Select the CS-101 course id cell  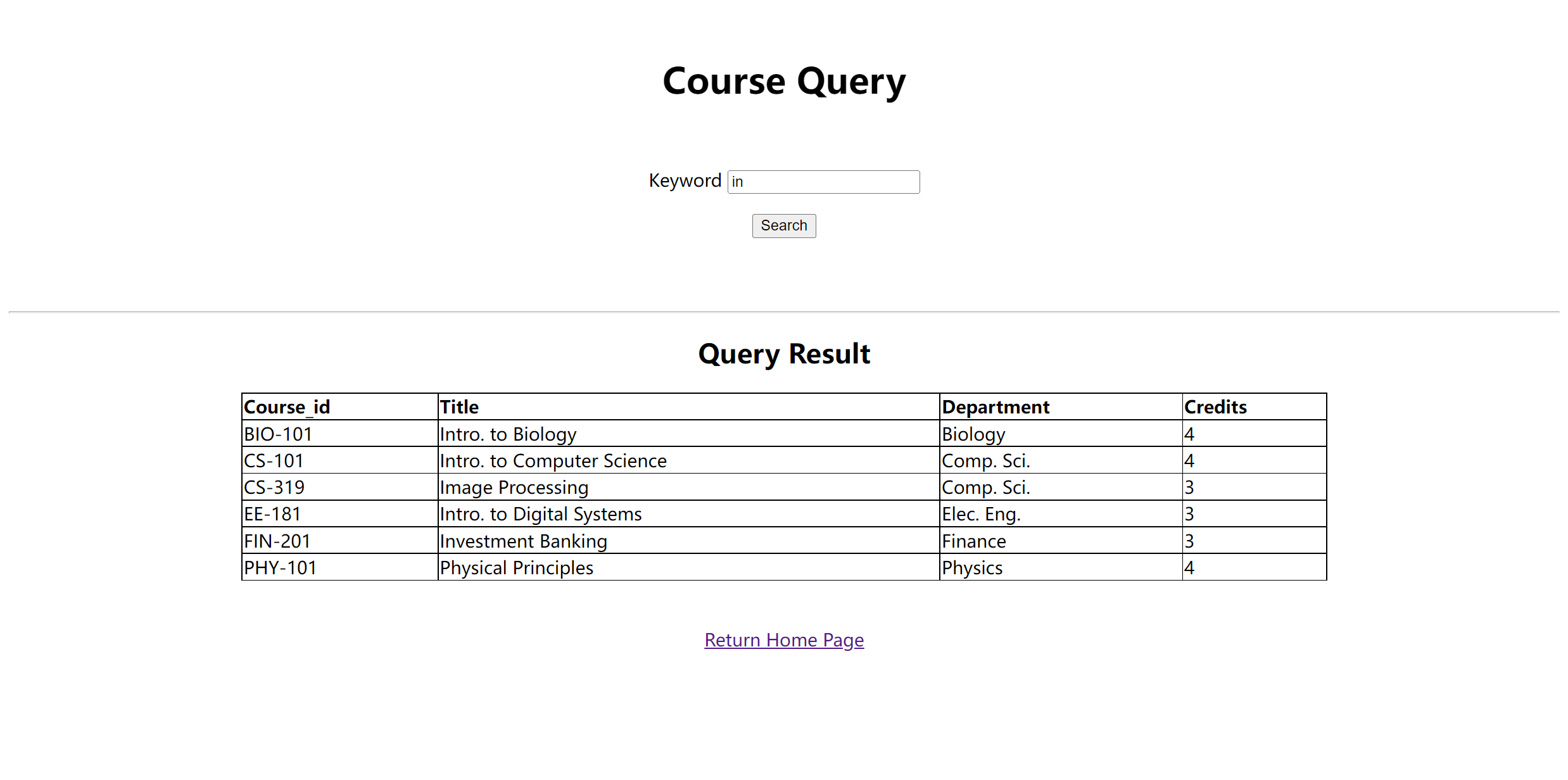tap(274, 461)
